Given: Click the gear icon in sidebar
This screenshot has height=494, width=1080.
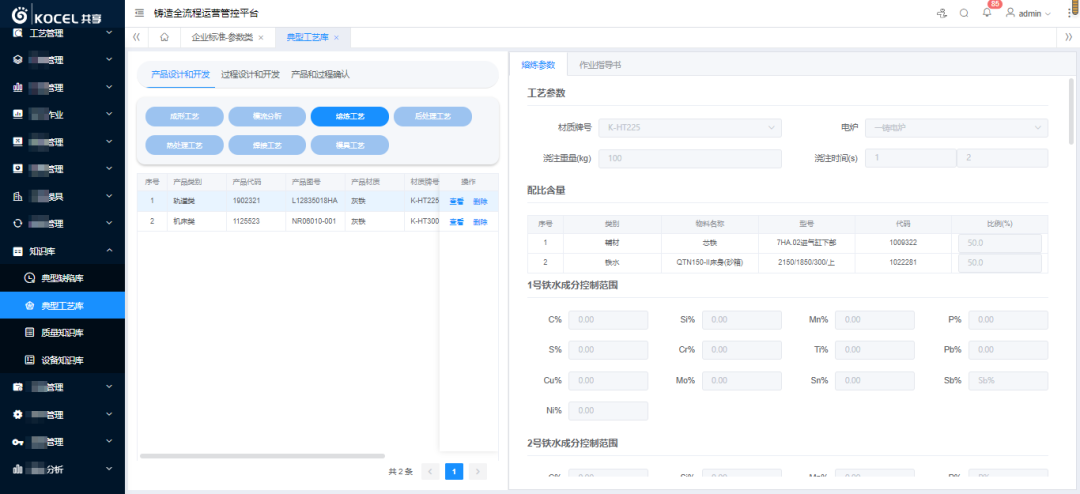Looking at the screenshot, I should click(x=18, y=415).
